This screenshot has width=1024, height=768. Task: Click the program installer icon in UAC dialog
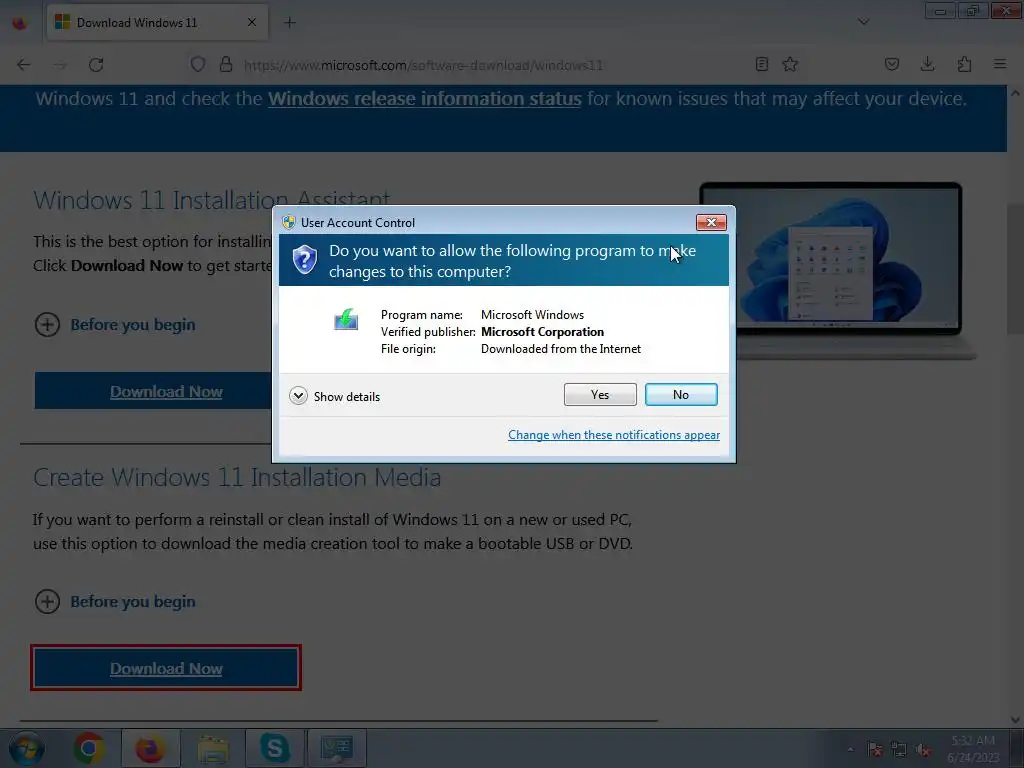click(346, 319)
